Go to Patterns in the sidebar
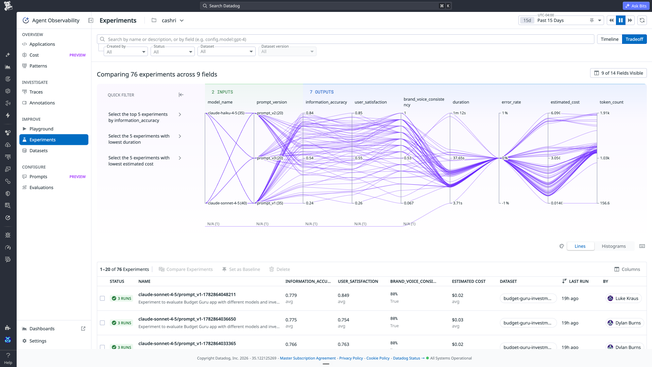 (x=38, y=66)
